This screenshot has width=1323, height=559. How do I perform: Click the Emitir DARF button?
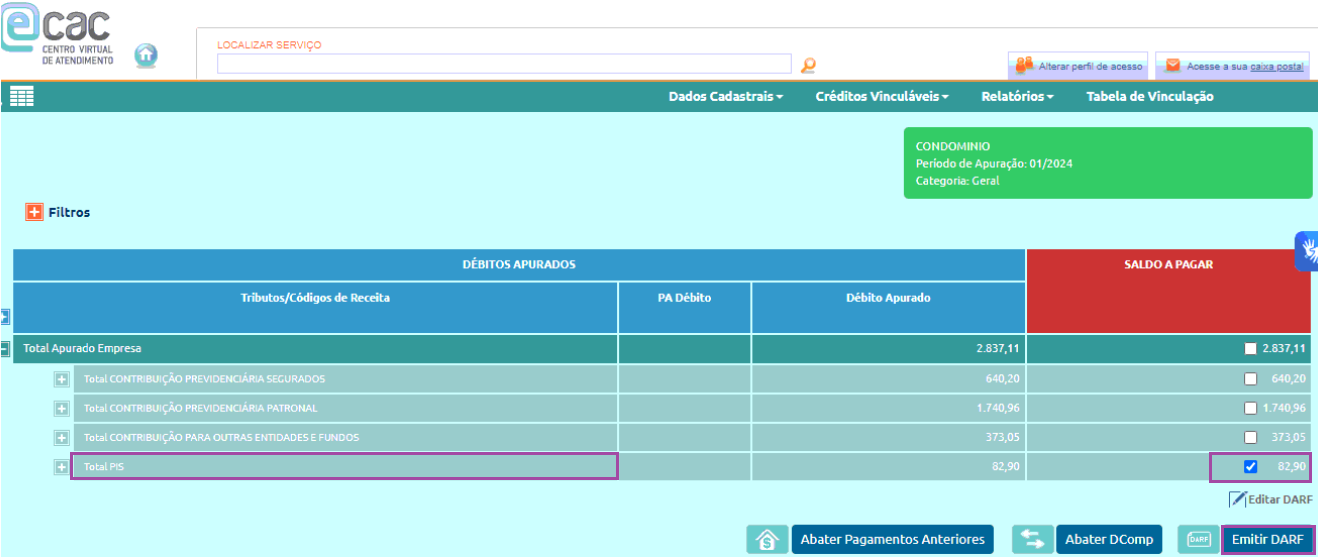pos(1268,539)
